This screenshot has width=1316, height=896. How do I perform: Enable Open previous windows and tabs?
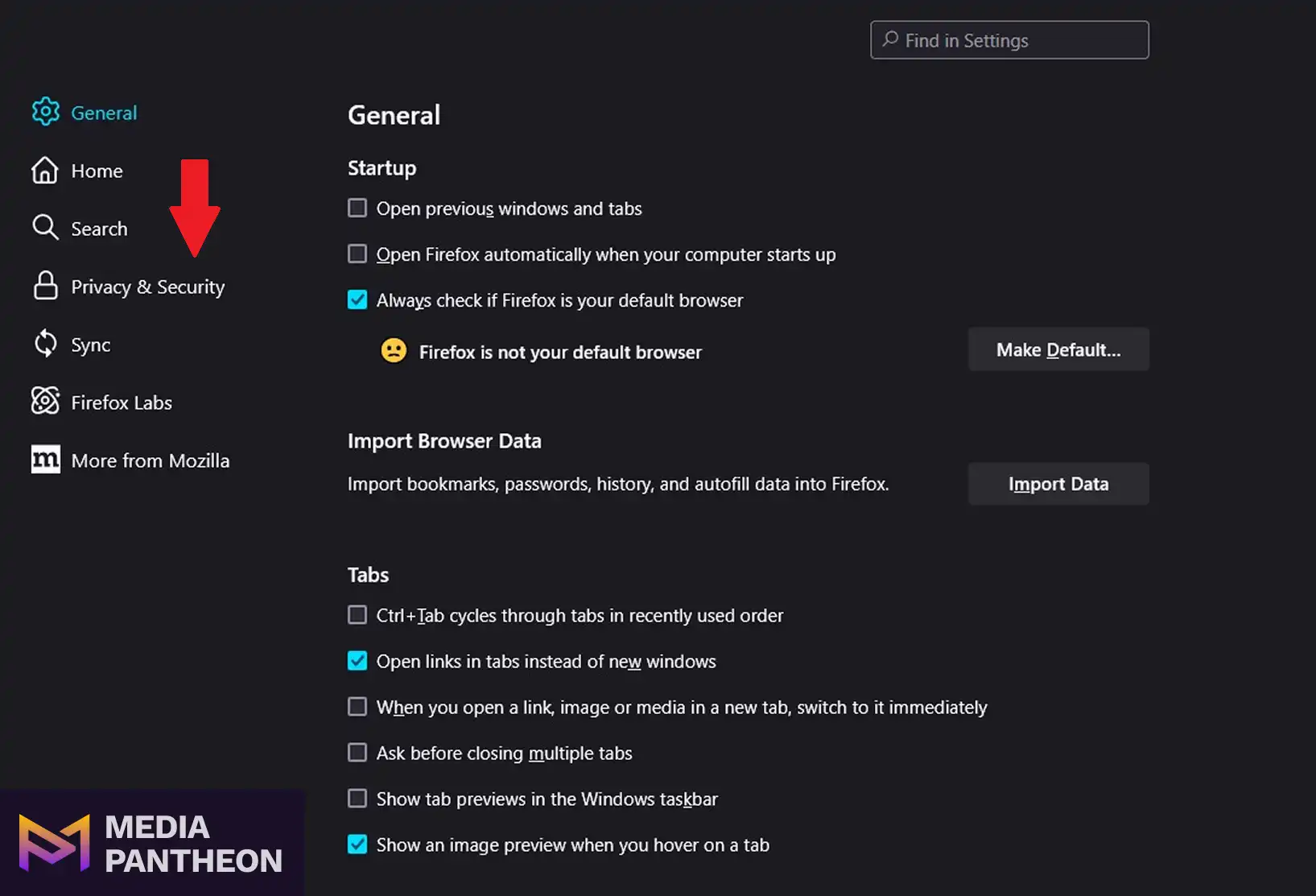tap(357, 208)
